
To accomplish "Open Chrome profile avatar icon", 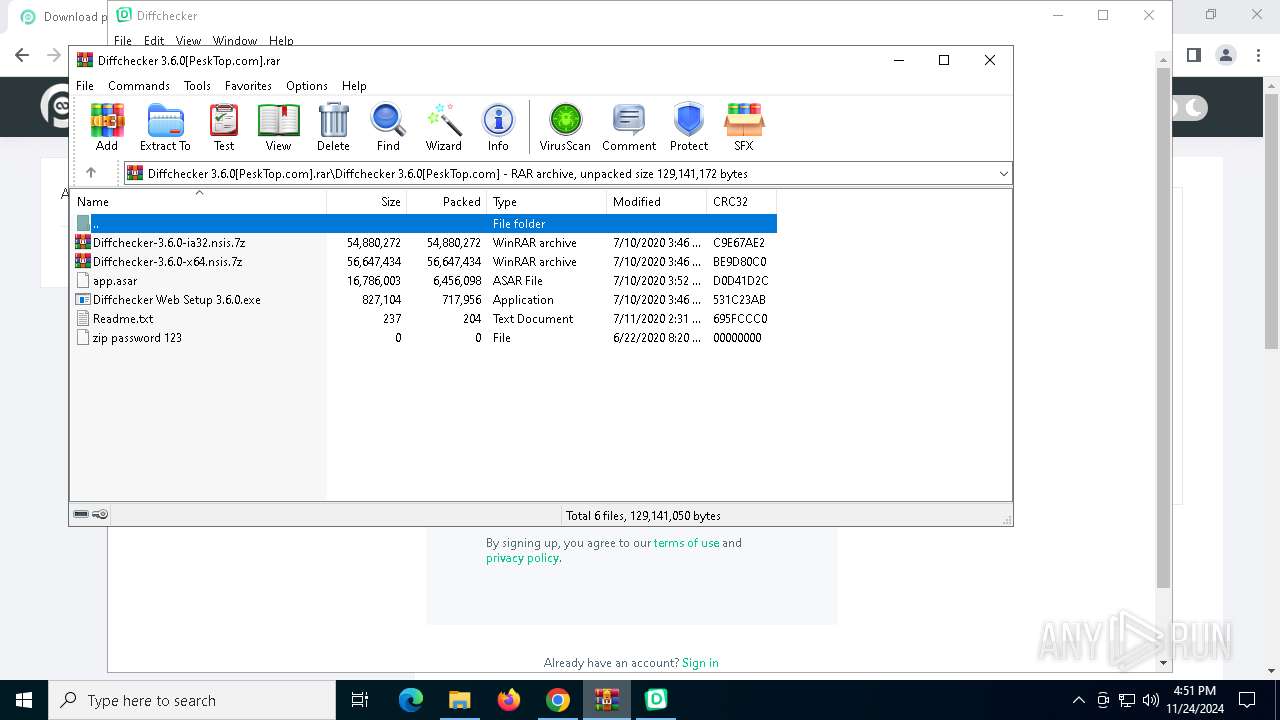I will click(1226, 55).
